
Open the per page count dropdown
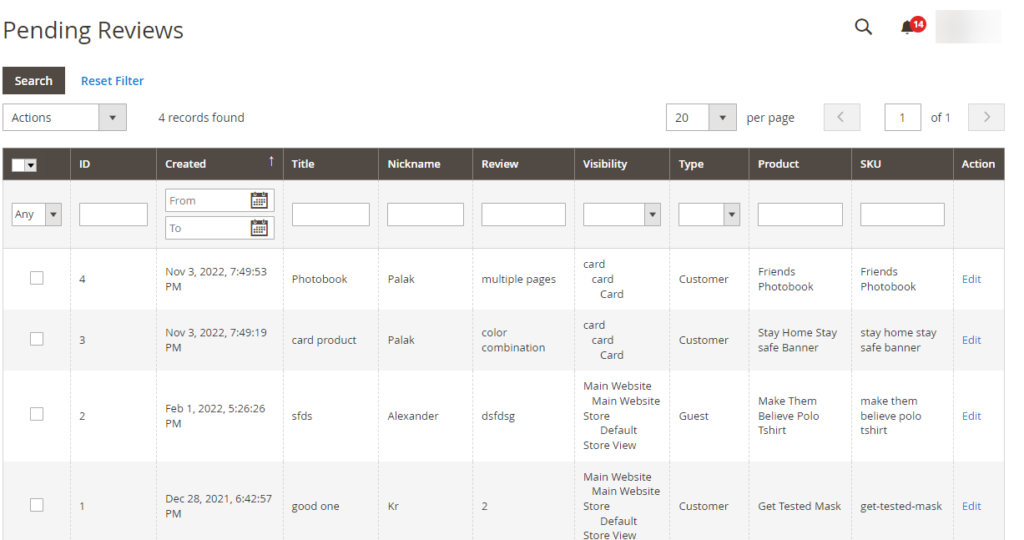(721, 117)
